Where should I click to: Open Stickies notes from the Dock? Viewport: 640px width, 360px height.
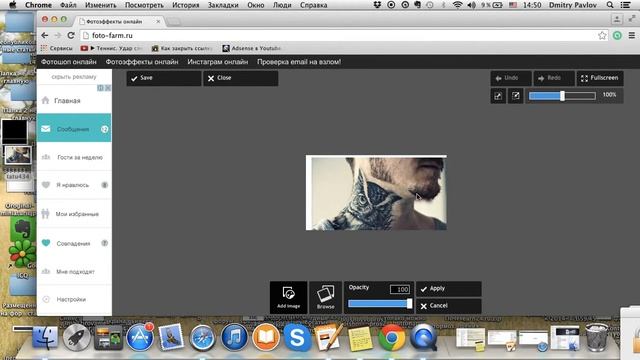pyautogui.click(x=360, y=338)
